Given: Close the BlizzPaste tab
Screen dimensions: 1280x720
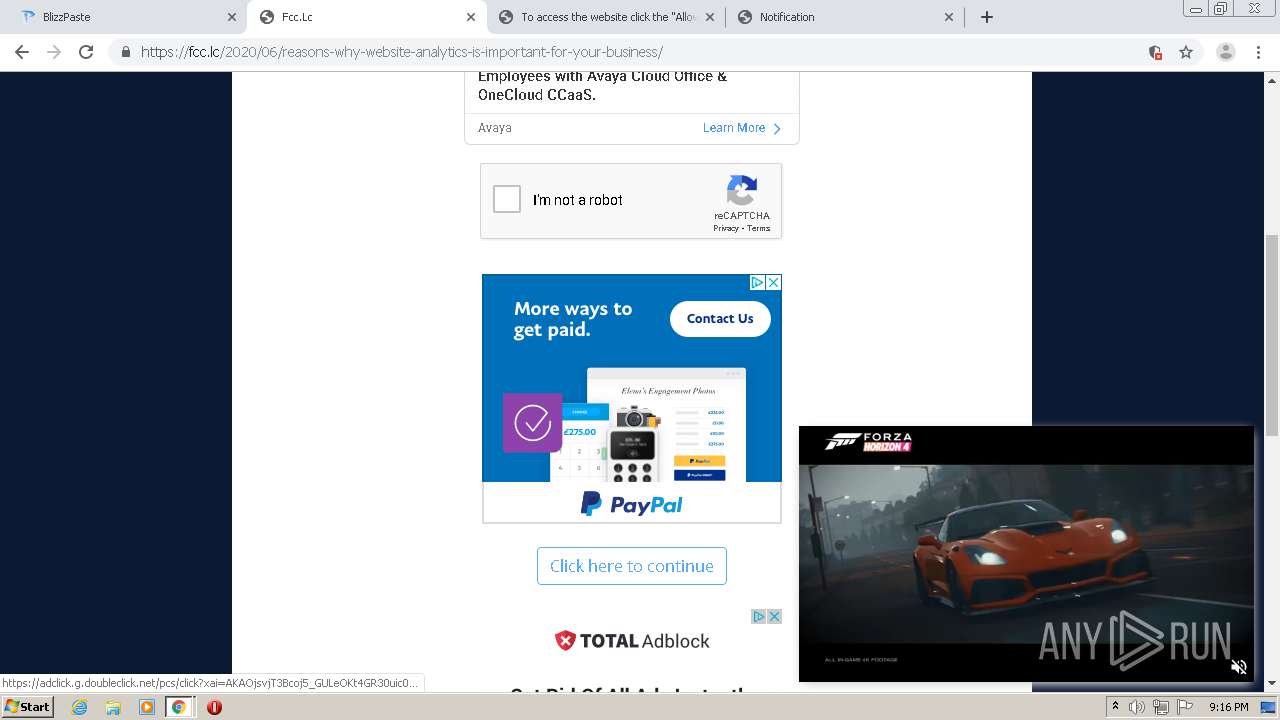Looking at the screenshot, I should tap(232, 17).
